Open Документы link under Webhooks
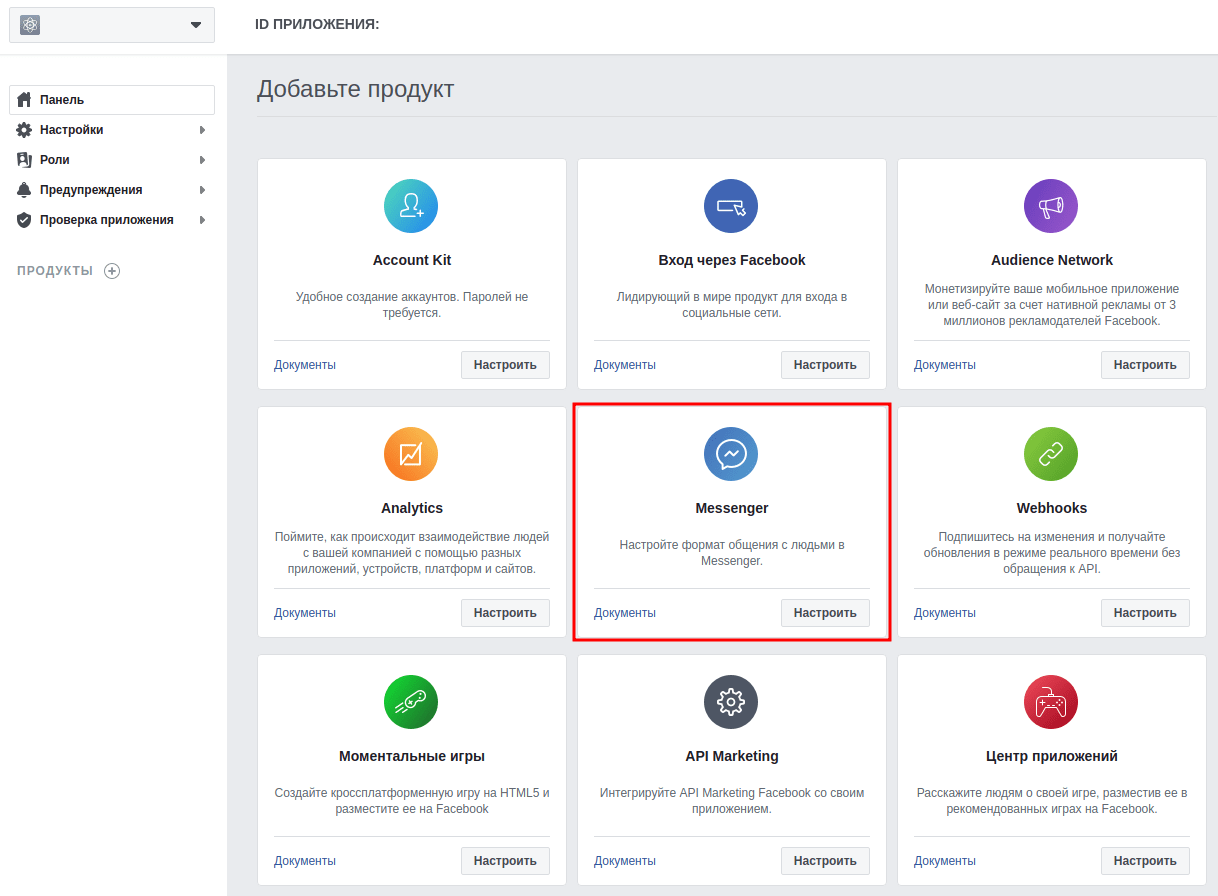The width and height of the screenshot is (1218, 896). click(x=944, y=612)
